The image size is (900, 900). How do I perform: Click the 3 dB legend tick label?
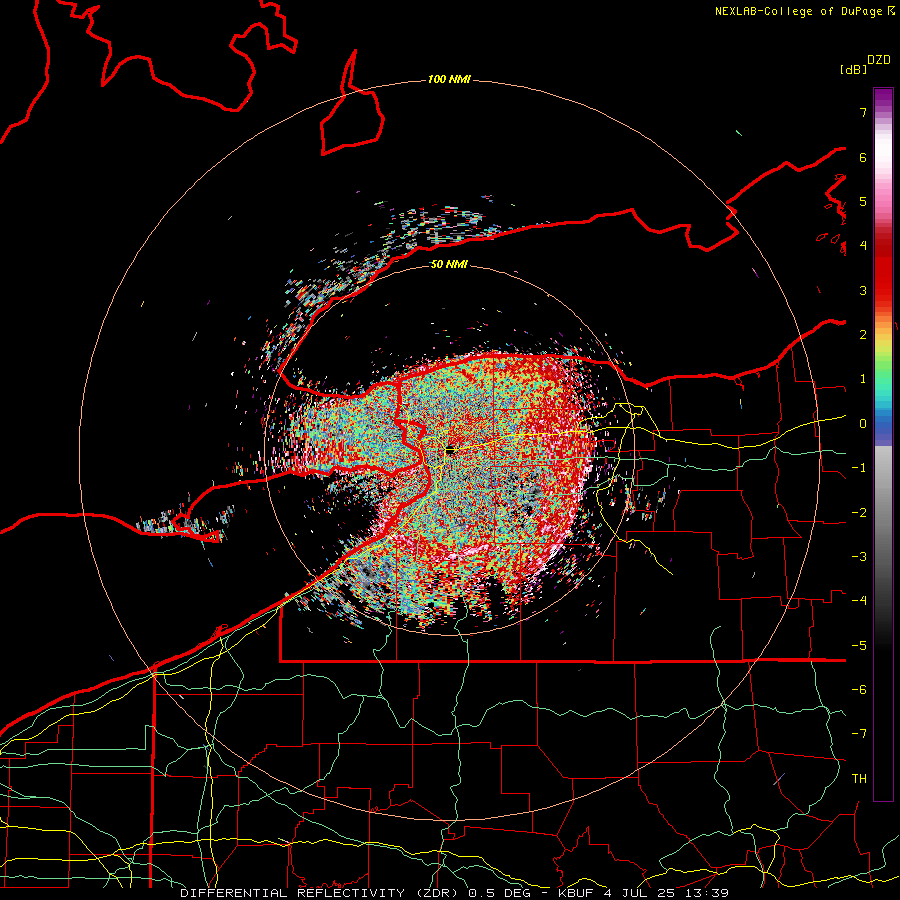pos(863,290)
